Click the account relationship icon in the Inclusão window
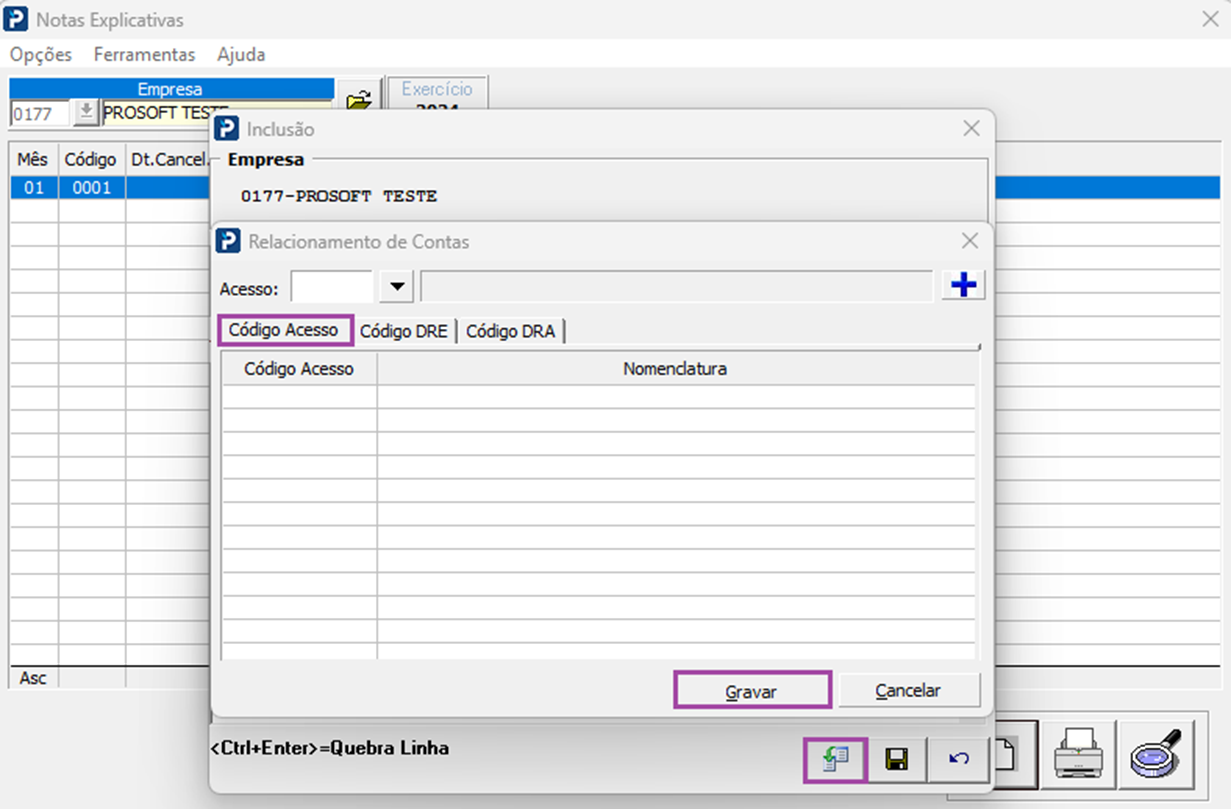 click(837, 760)
